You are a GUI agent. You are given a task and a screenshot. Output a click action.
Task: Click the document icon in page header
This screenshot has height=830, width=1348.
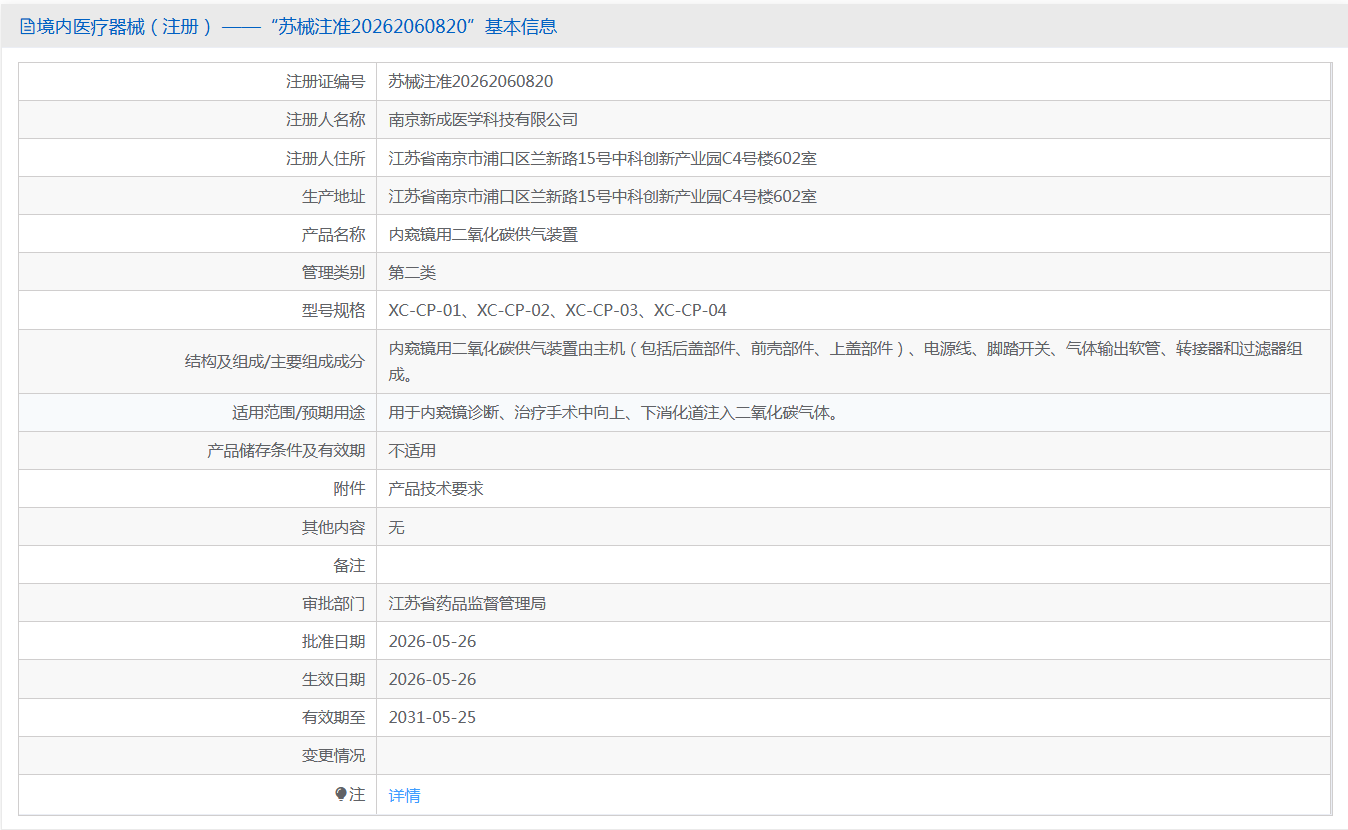[x=27, y=27]
